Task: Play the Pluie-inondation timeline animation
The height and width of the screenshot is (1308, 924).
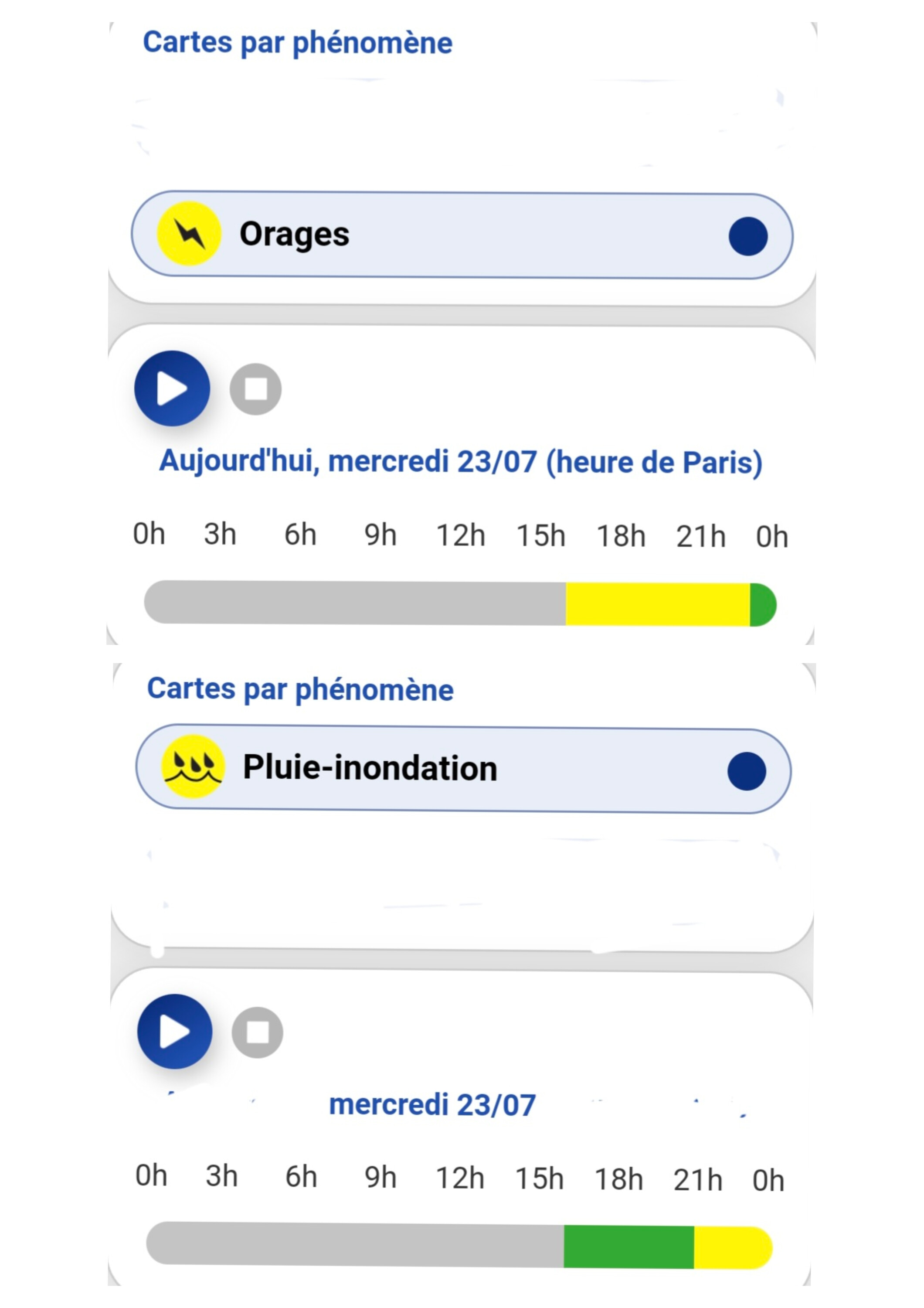Action: pyautogui.click(x=175, y=1032)
